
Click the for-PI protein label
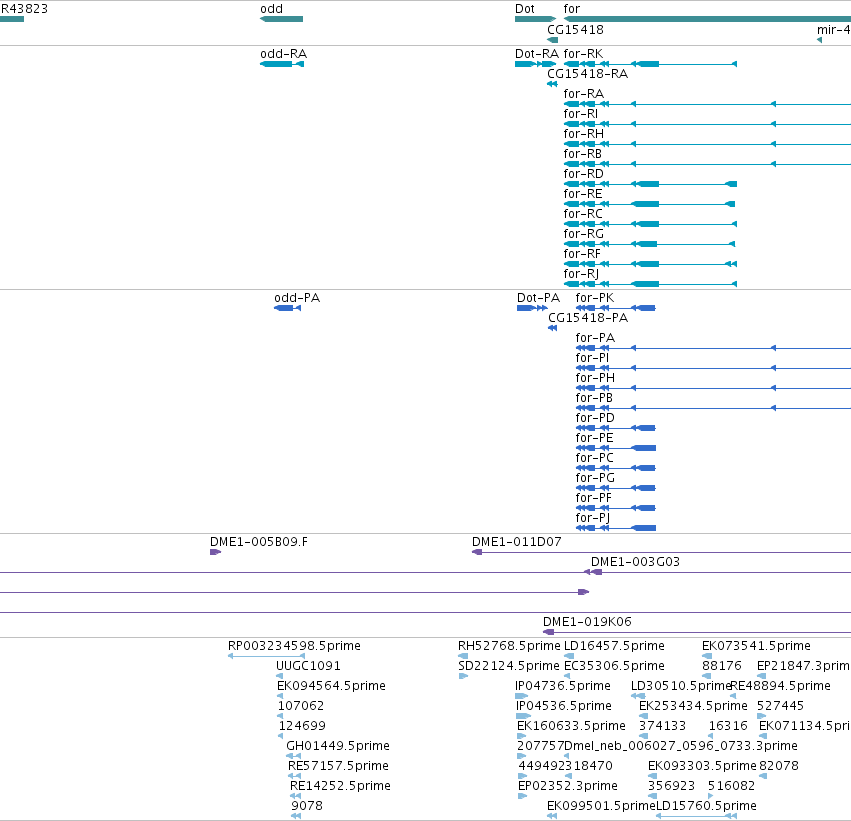[x=592, y=358]
